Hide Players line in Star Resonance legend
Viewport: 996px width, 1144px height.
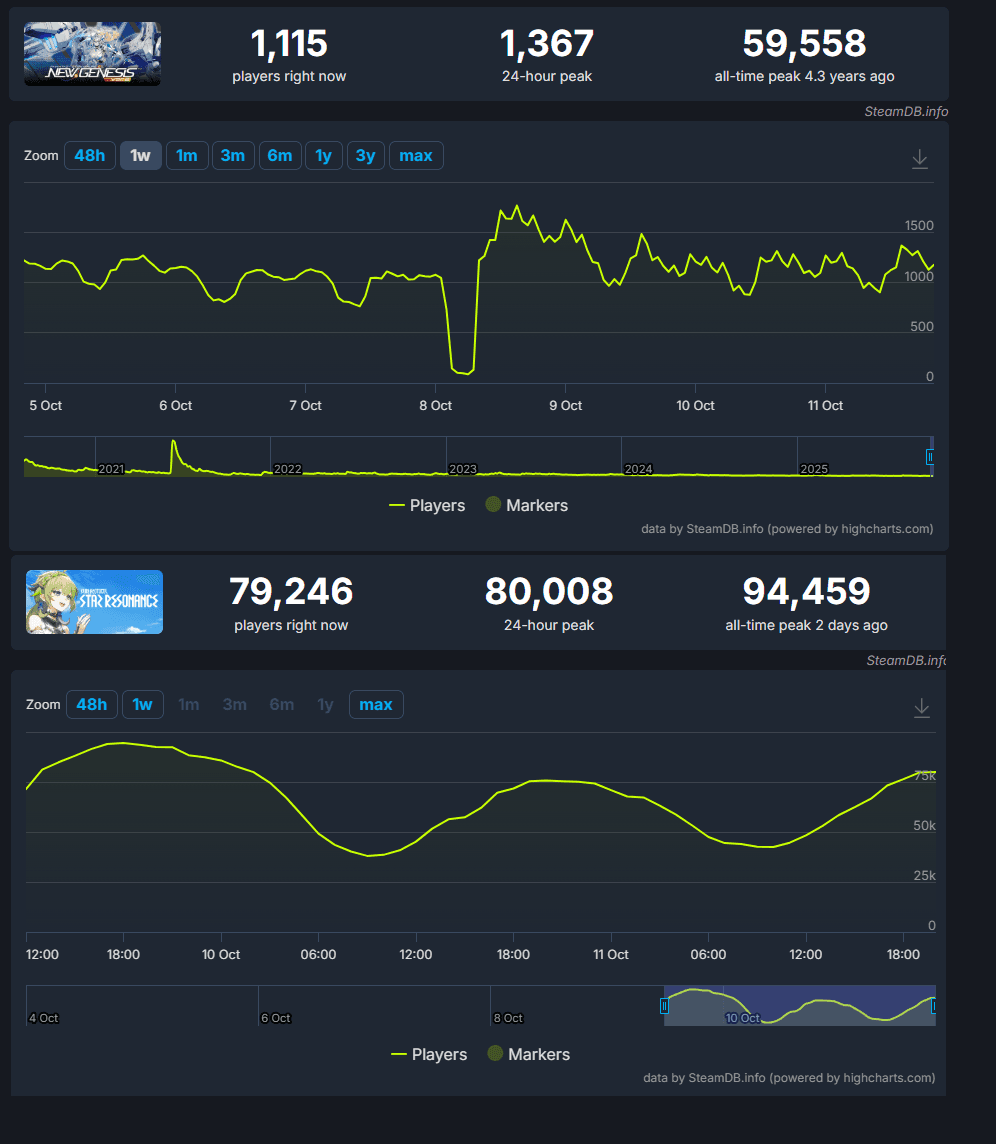pyautogui.click(x=429, y=1054)
